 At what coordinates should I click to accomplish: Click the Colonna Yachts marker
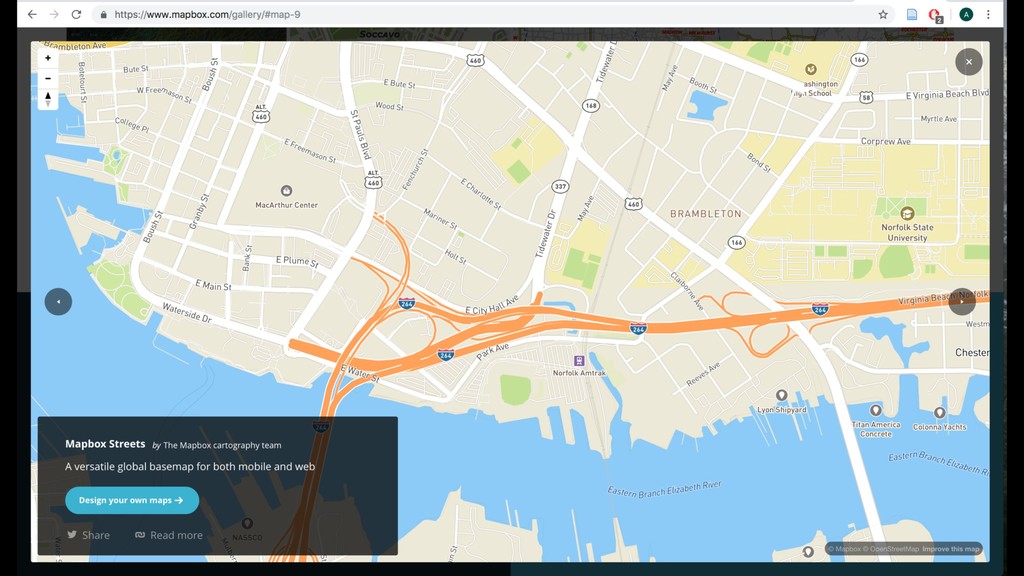939,413
